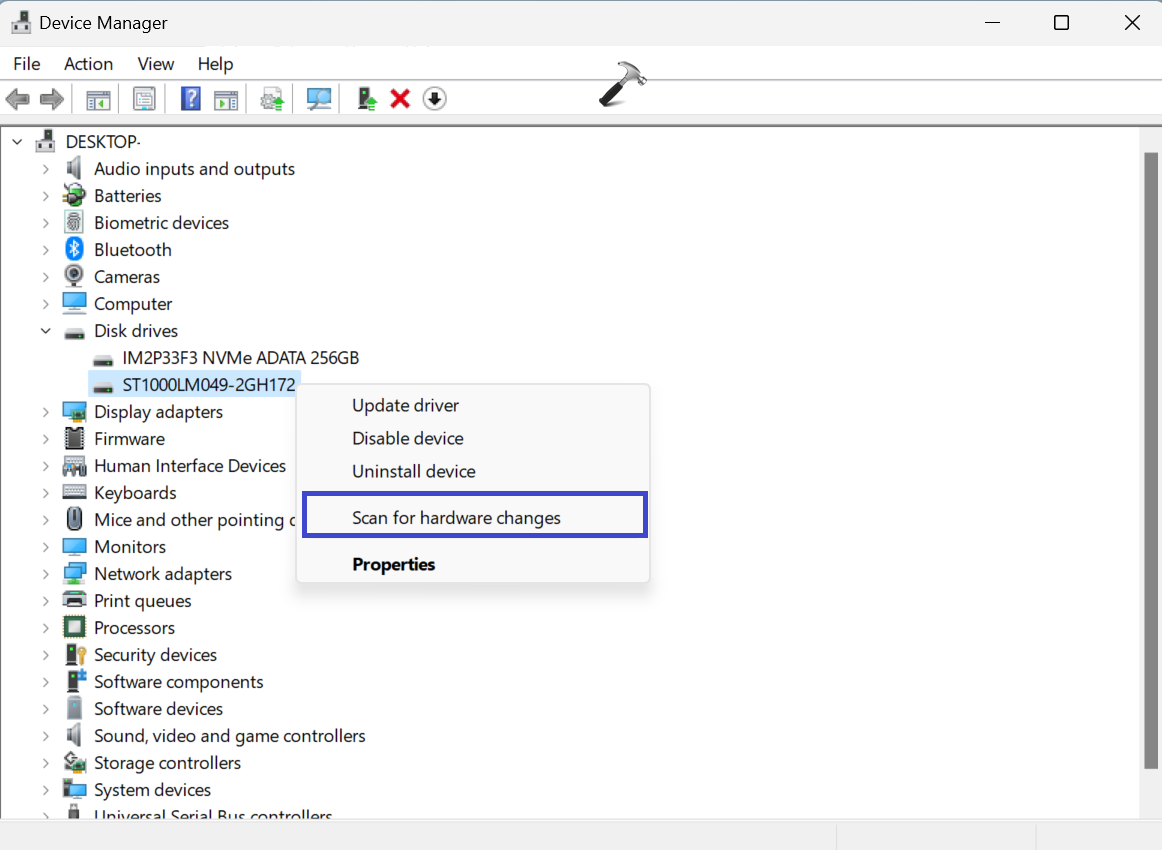Click the Enable device toolbar icon
This screenshot has height=850, width=1162.
tap(367, 99)
